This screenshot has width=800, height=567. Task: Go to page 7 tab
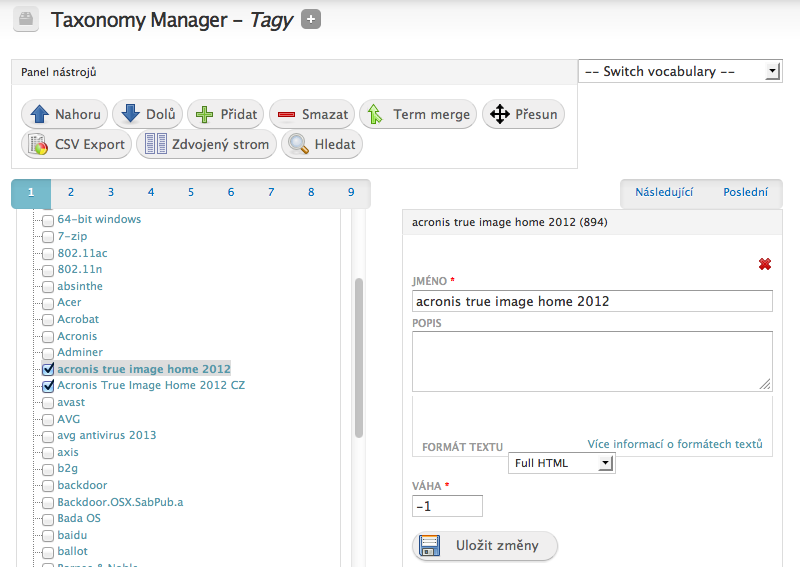click(x=271, y=192)
